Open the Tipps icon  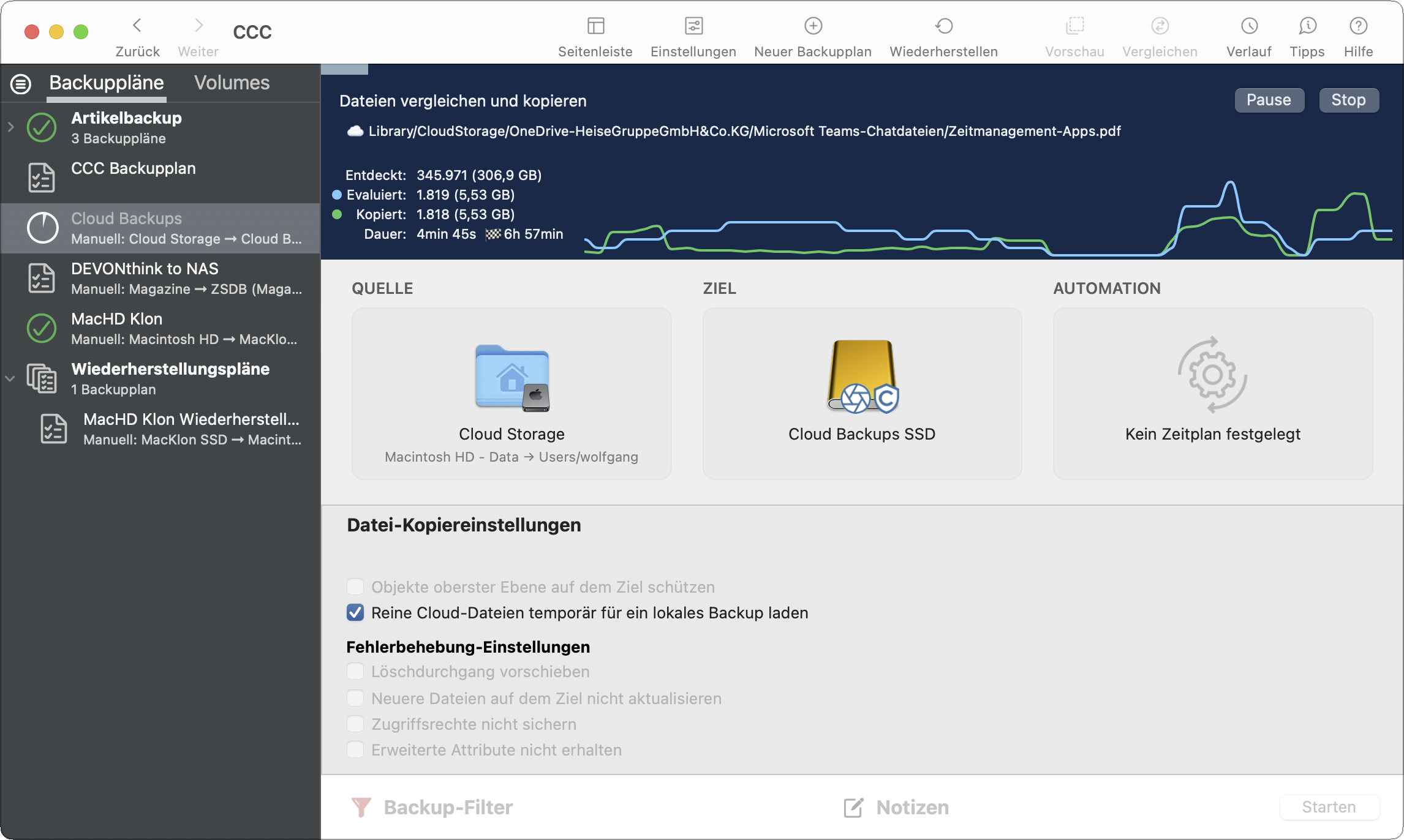pyautogui.click(x=1307, y=26)
